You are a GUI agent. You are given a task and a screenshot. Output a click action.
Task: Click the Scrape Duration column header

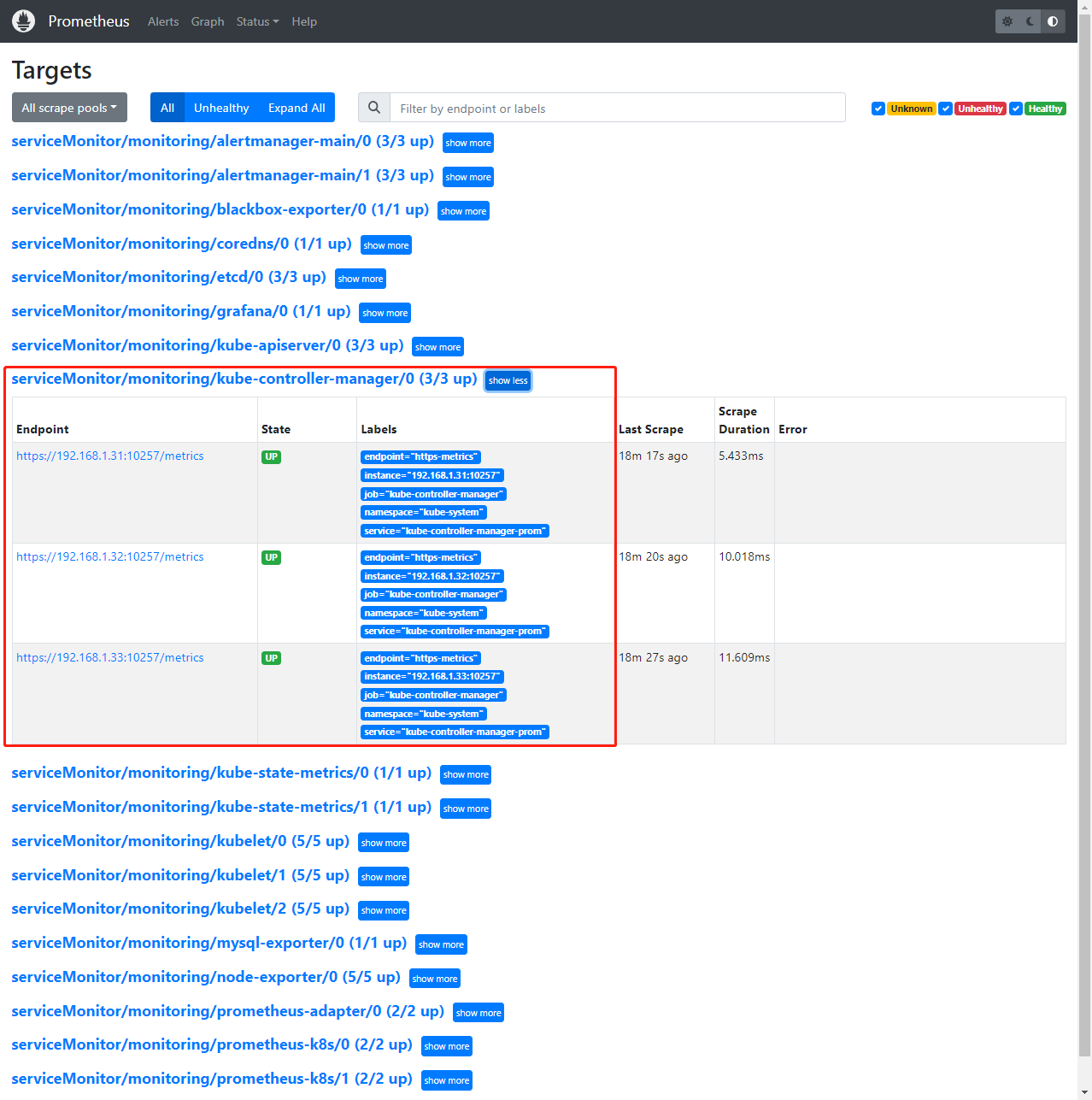click(x=743, y=421)
